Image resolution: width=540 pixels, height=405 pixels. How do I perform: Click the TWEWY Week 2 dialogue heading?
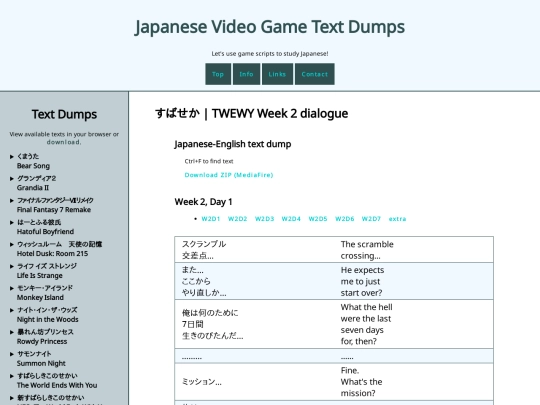tap(251, 113)
